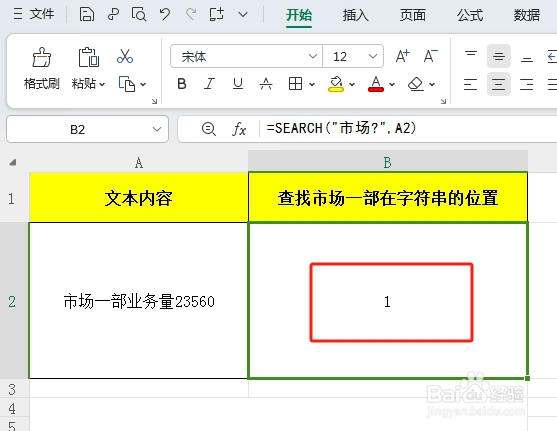
Task: Click the eraser clear formatting icon
Action: click(416, 84)
